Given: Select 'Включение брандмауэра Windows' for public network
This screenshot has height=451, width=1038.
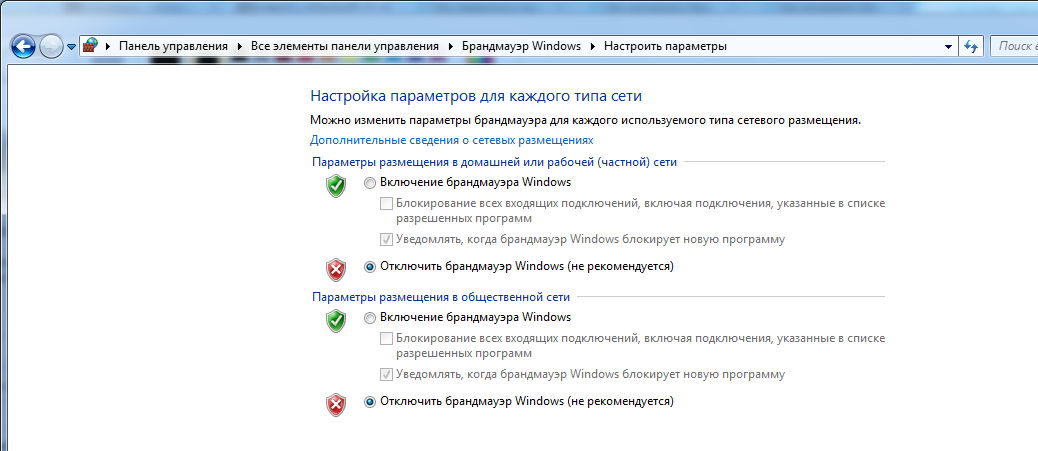Looking at the screenshot, I should [370, 318].
